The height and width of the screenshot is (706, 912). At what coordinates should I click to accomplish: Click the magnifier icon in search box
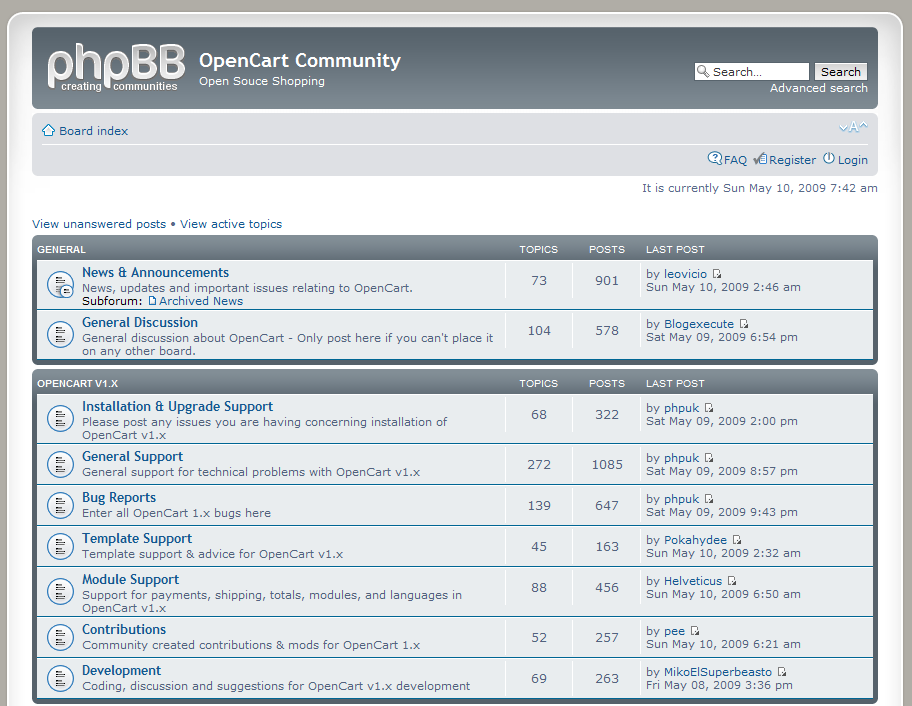pos(703,71)
